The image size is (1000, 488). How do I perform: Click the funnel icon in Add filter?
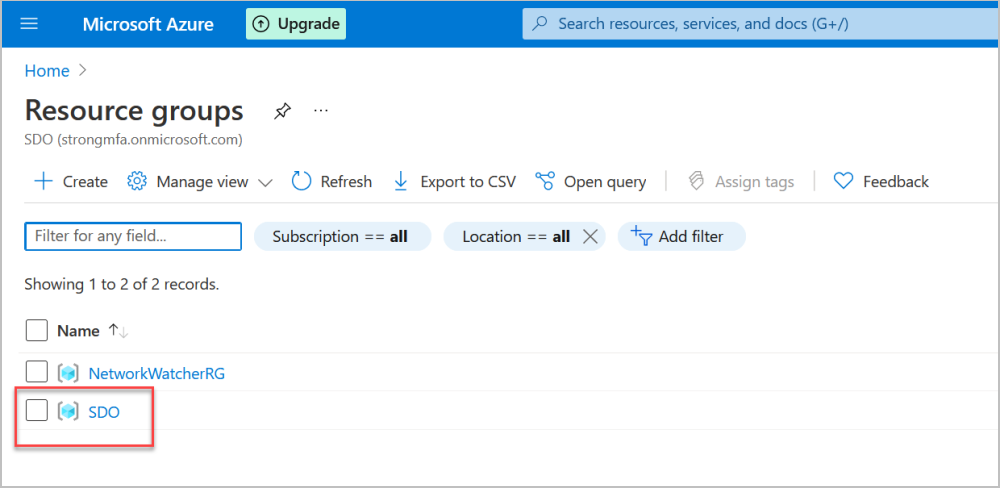pos(642,236)
